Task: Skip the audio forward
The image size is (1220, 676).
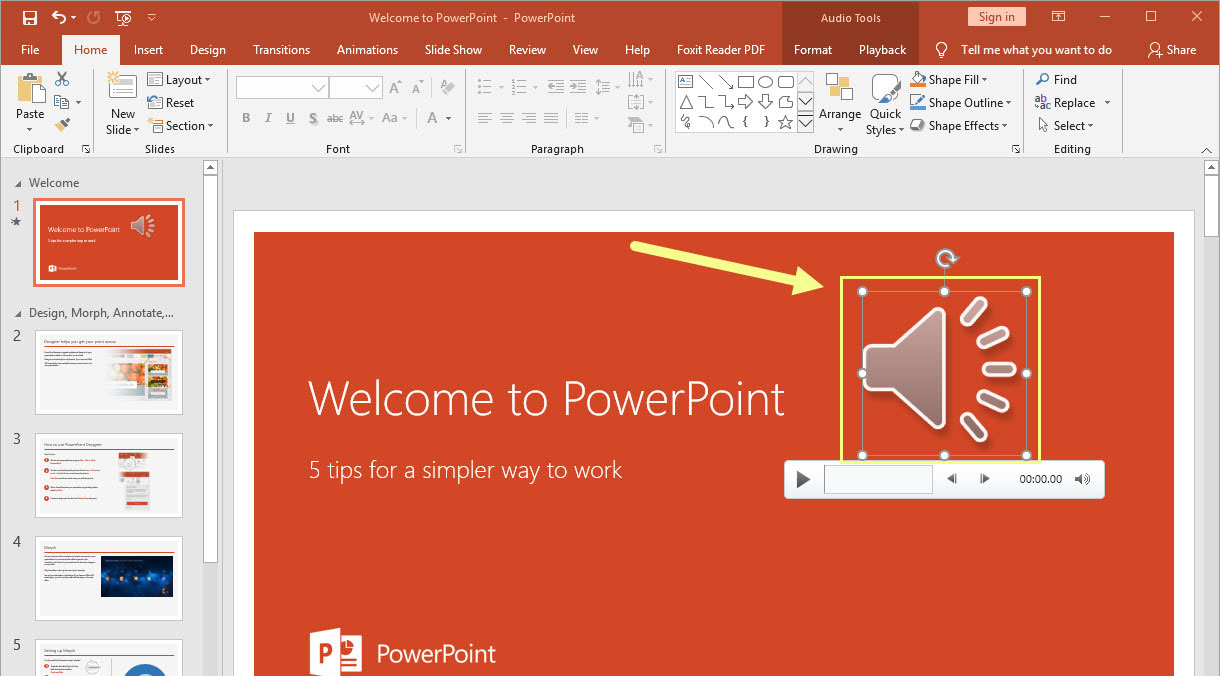Action: coord(984,479)
